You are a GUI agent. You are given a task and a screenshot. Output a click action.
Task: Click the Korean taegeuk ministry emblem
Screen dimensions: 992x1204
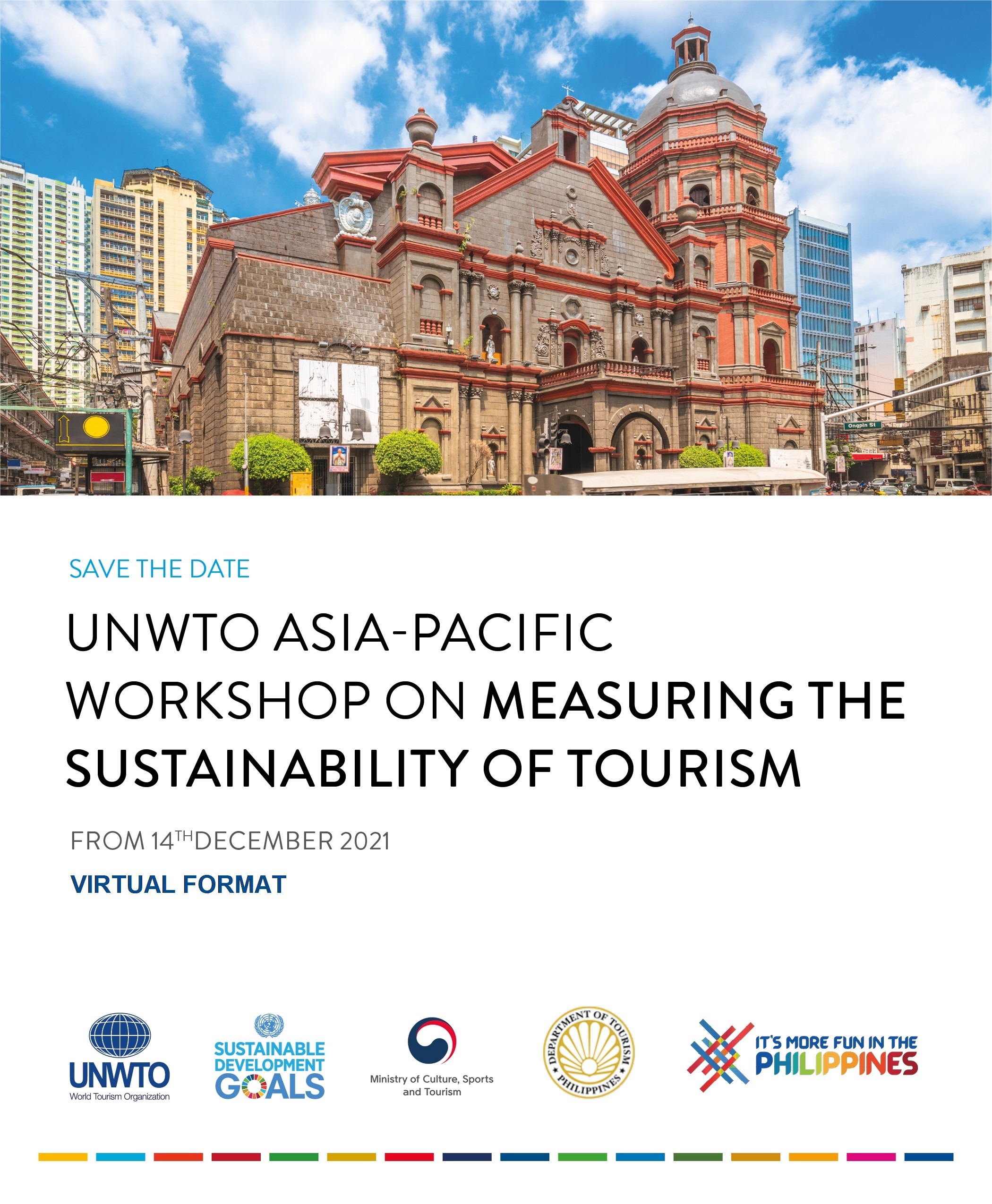click(432, 1041)
